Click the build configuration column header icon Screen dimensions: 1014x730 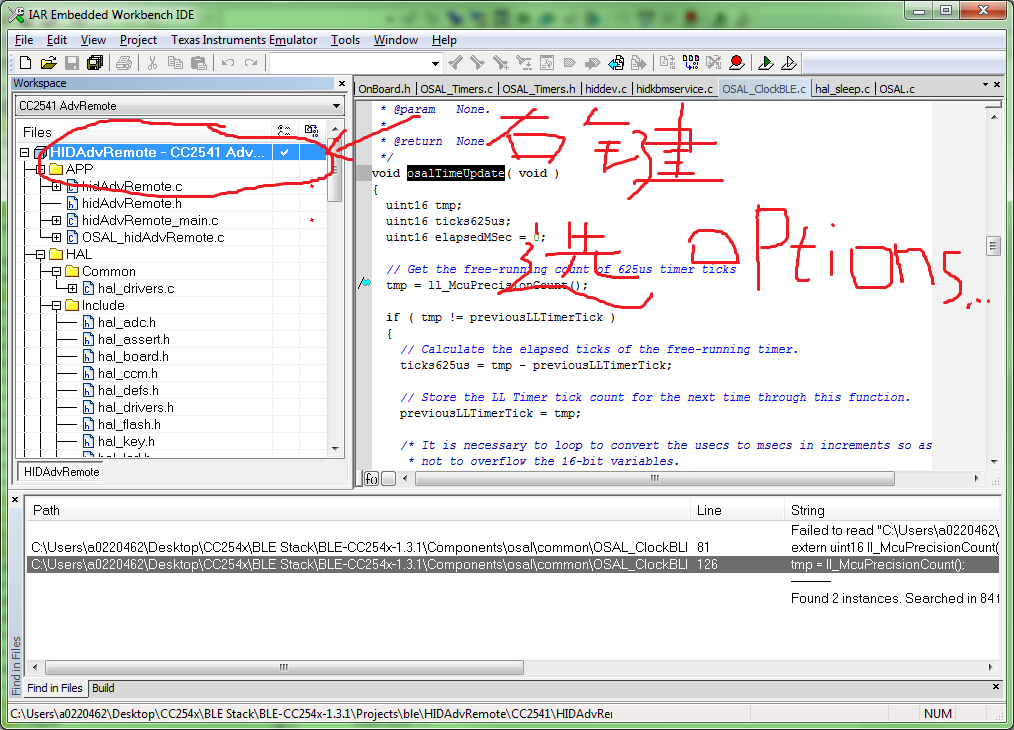click(x=284, y=131)
